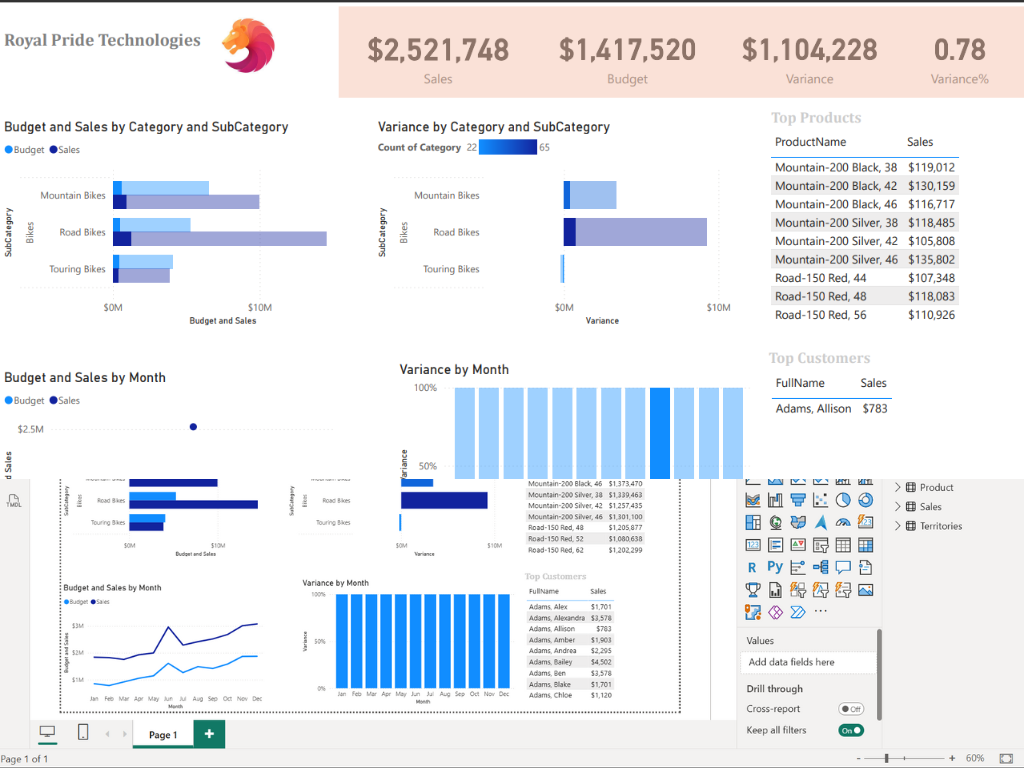Select the filled map visual
This screenshot has height=768, width=1024.
(798, 522)
